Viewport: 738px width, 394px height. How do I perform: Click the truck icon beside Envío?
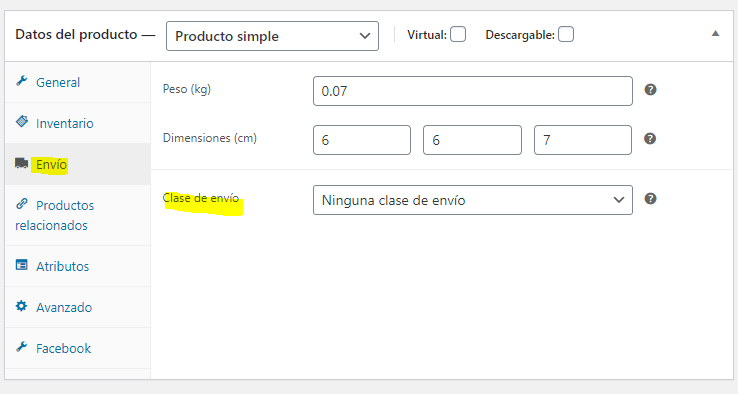[22, 163]
